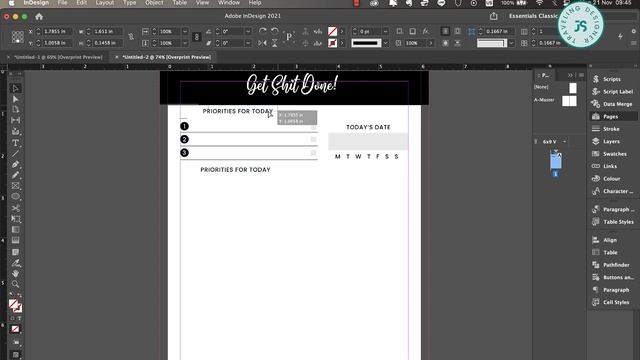Select the Direct Selection tool
Image resolution: width=640 pixels, height=360 pixels.
click(x=16, y=99)
